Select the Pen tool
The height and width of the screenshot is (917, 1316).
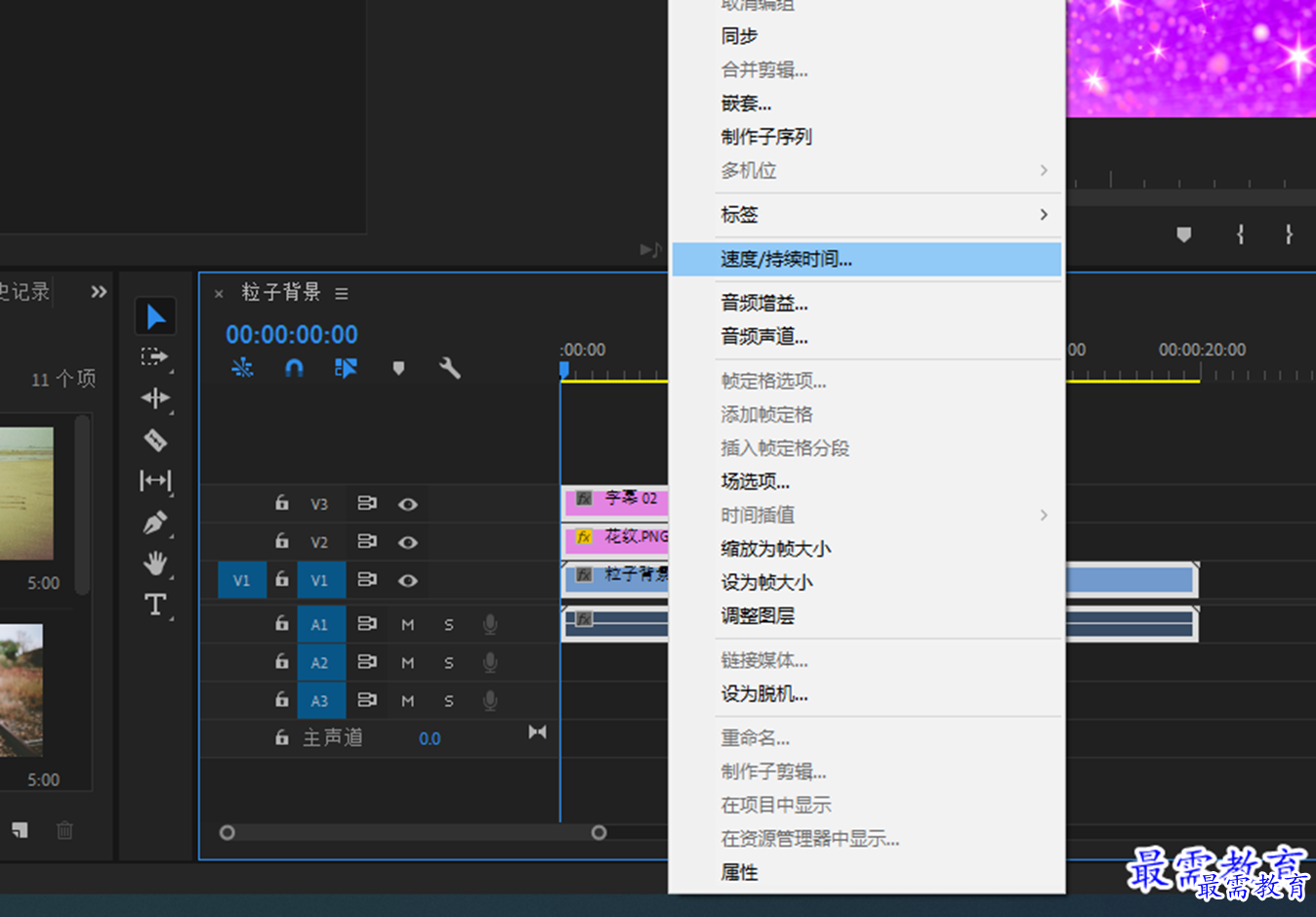pos(155,522)
